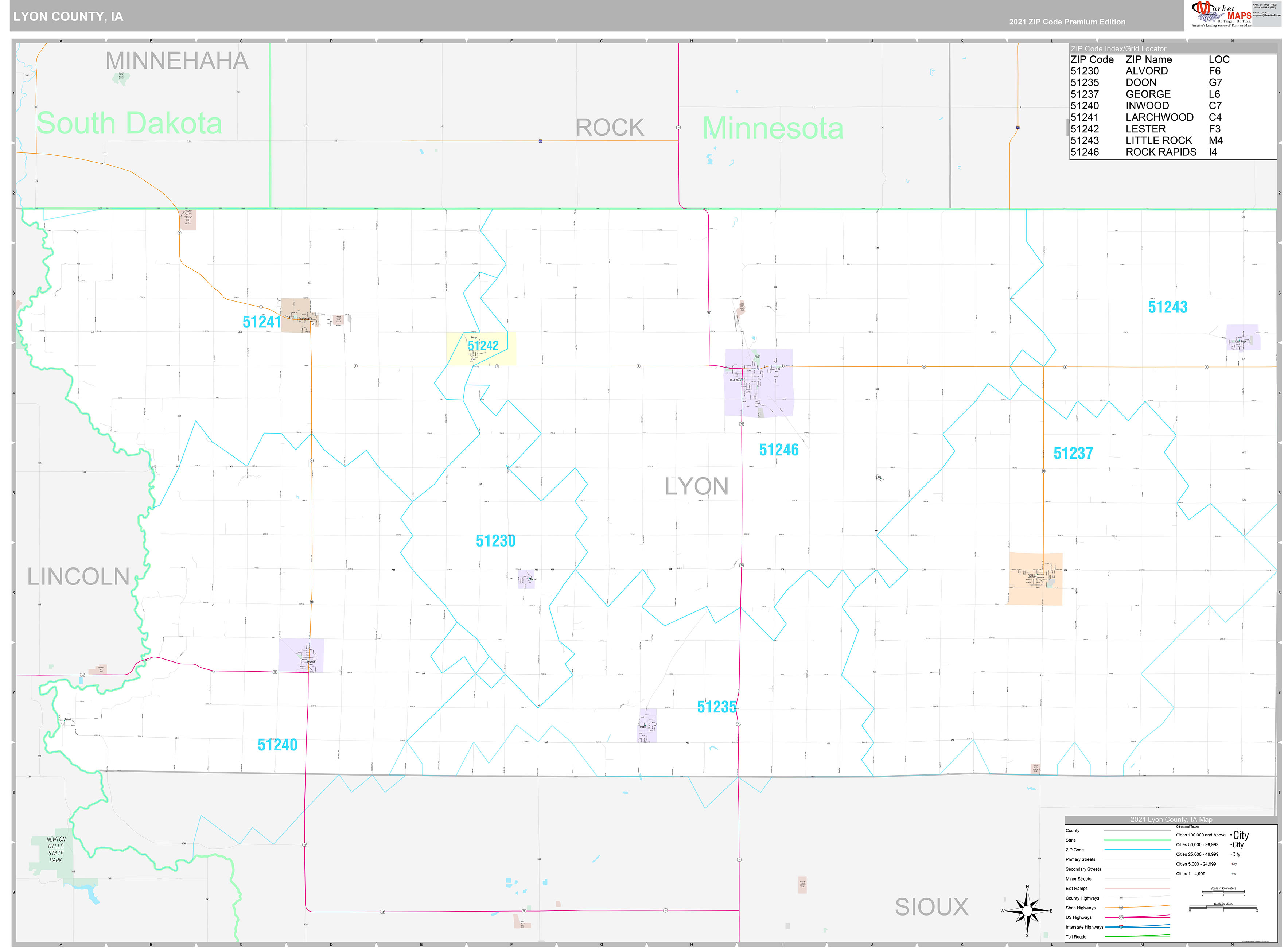The height and width of the screenshot is (948, 1288).
Task: Select the County Highways marker in legend
Action: click(1121, 898)
